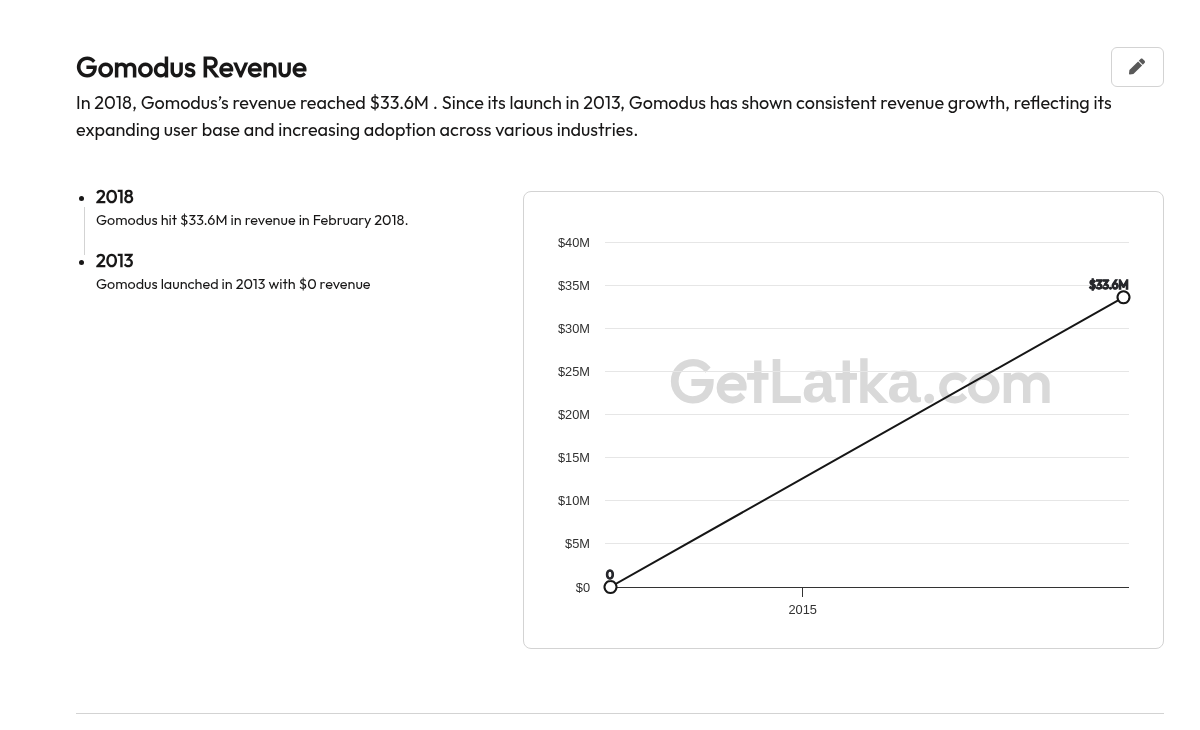Click the $20M y-axis label

coord(574,415)
